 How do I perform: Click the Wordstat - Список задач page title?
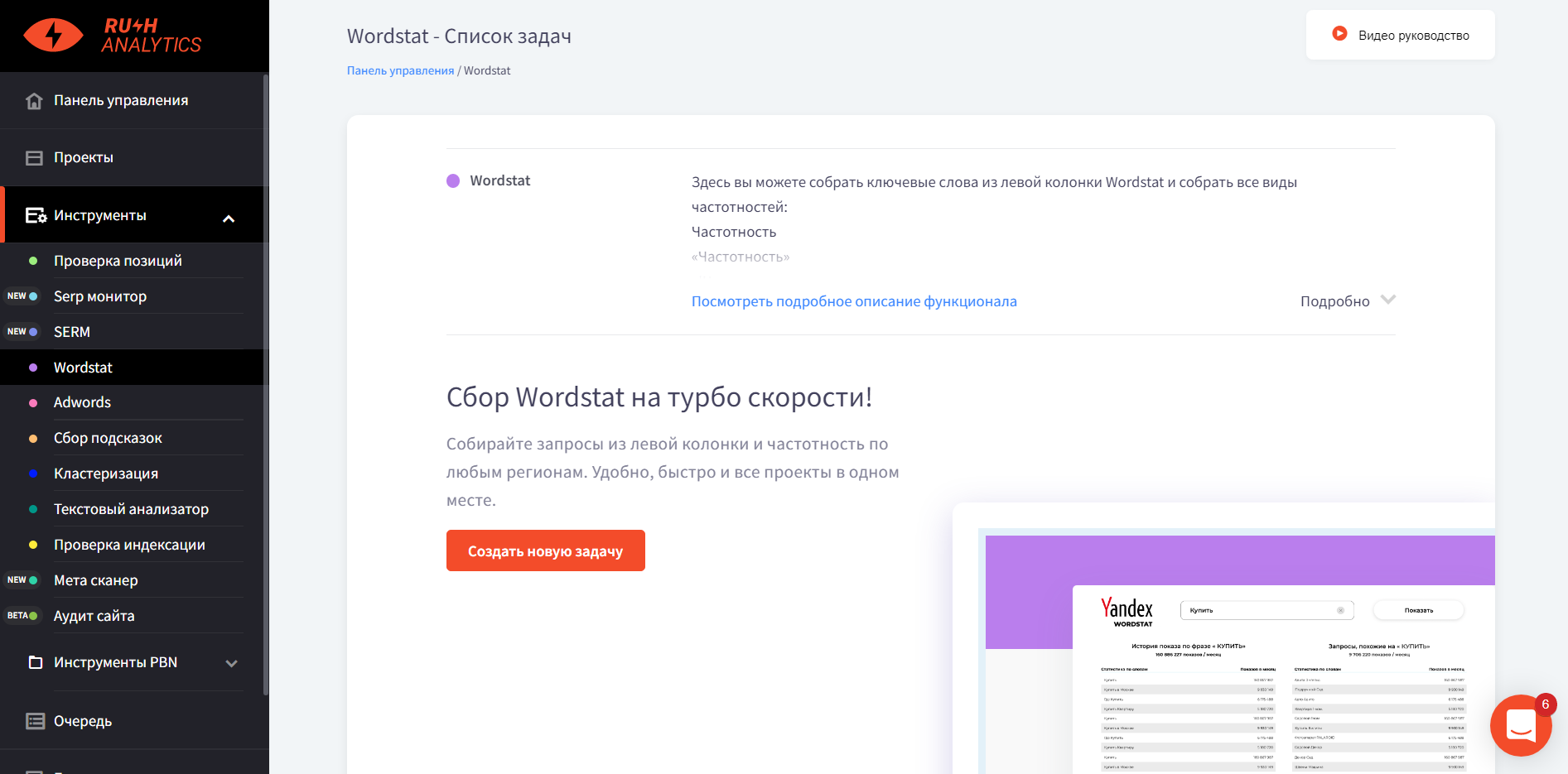(459, 36)
